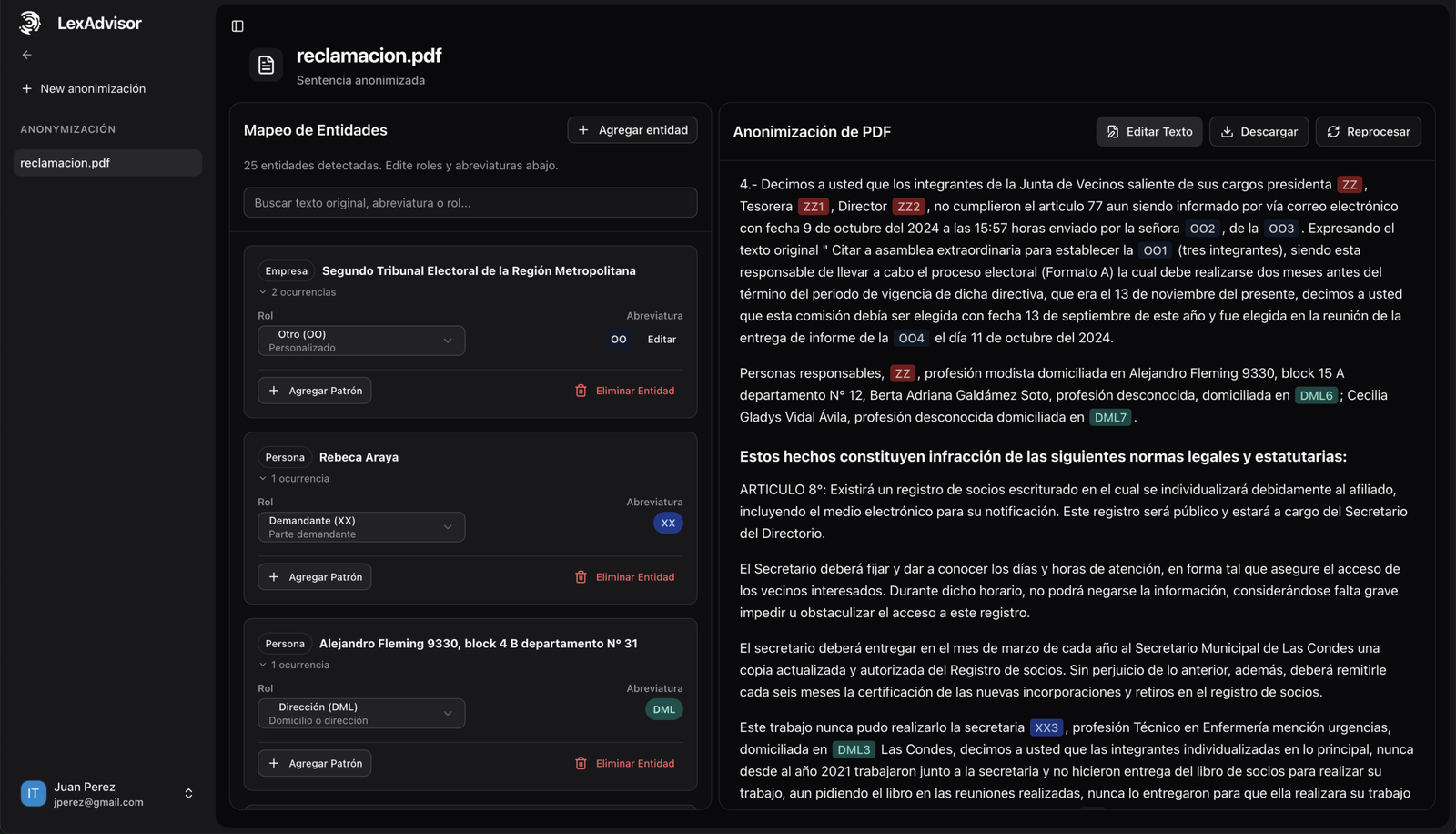Click the XX3 tag after secretaria
This screenshot has height=834, width=1456.
point(1046,727)
